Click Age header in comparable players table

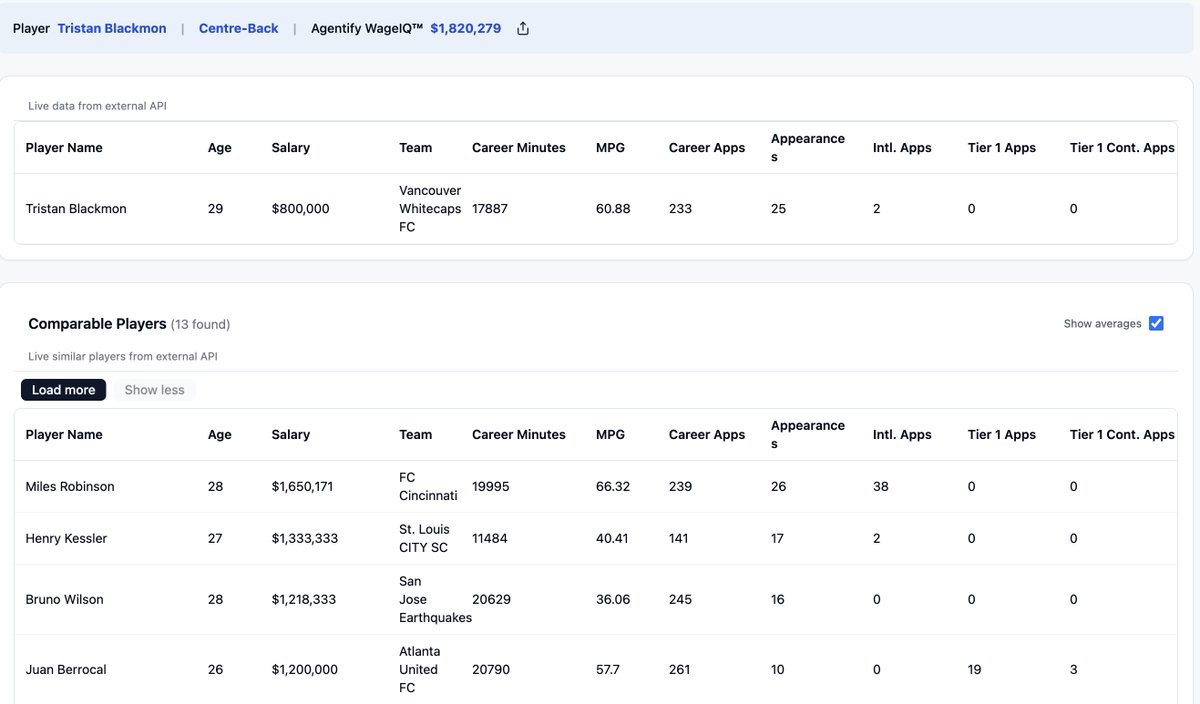coord(220,435)
